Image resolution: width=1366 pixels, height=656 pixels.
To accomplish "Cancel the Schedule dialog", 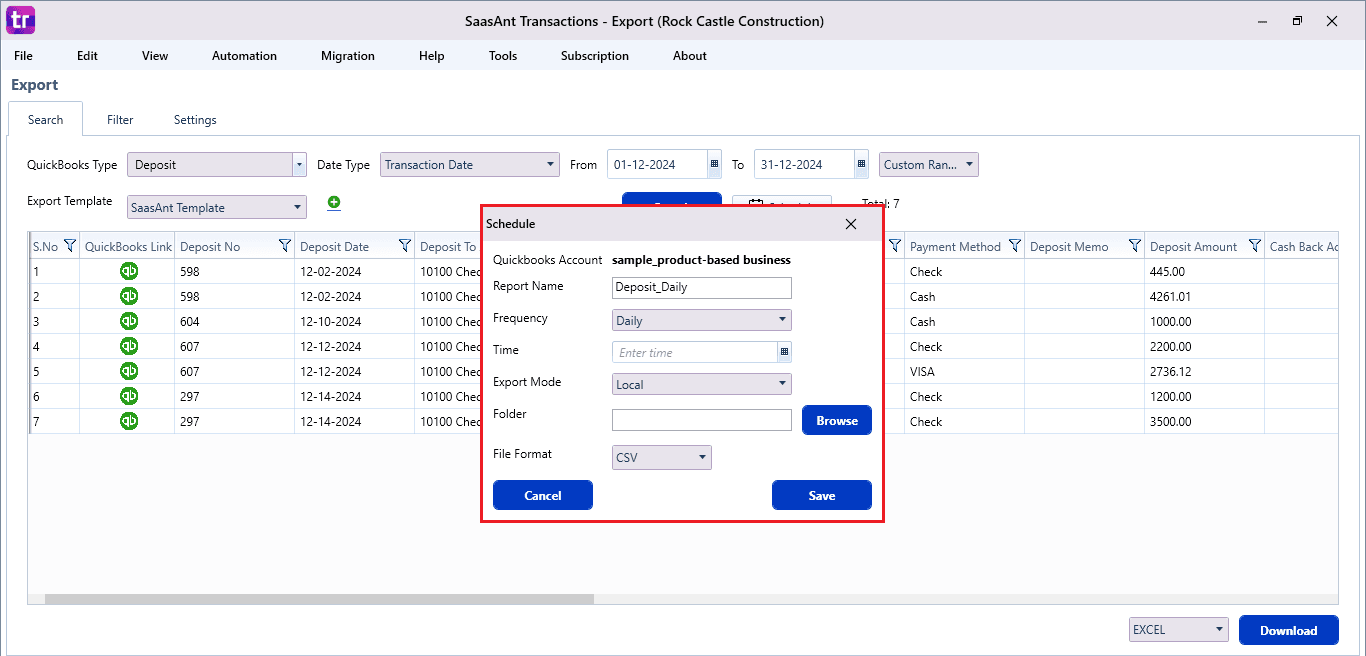I will coord(543,495).
